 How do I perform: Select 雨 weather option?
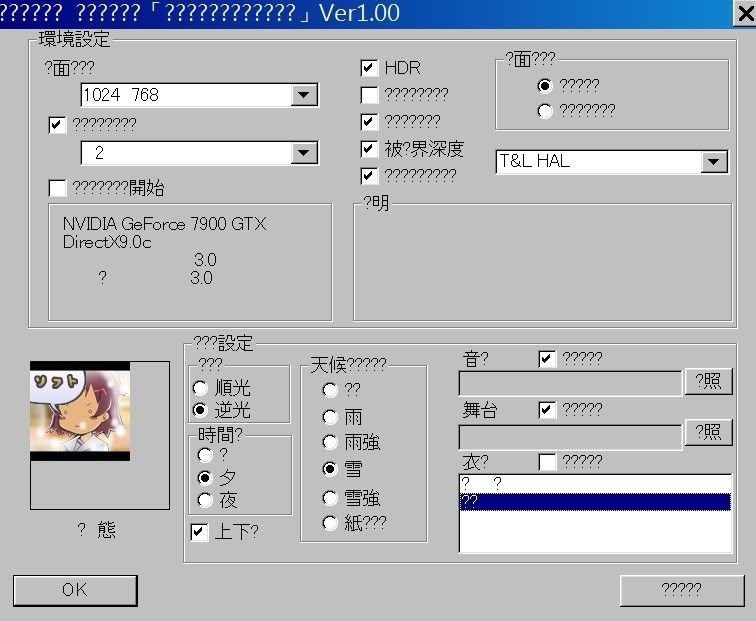[330, 417]
